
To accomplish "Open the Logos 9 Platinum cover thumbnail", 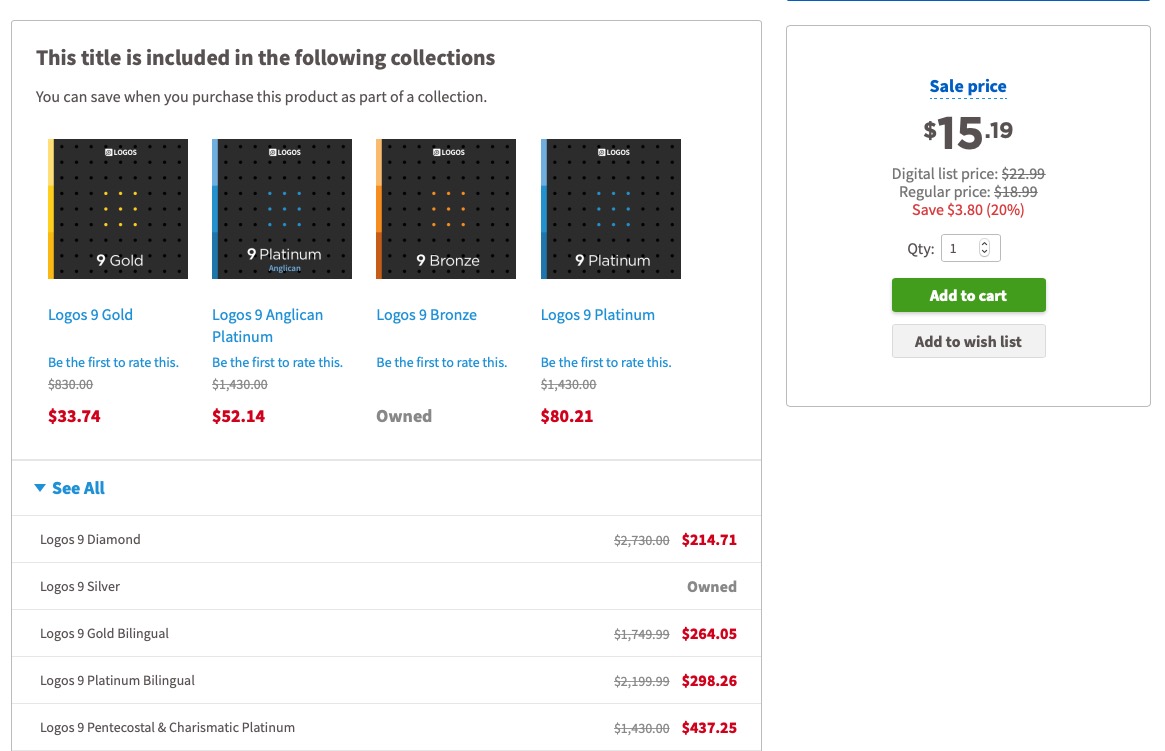I will tap(611, 209).
